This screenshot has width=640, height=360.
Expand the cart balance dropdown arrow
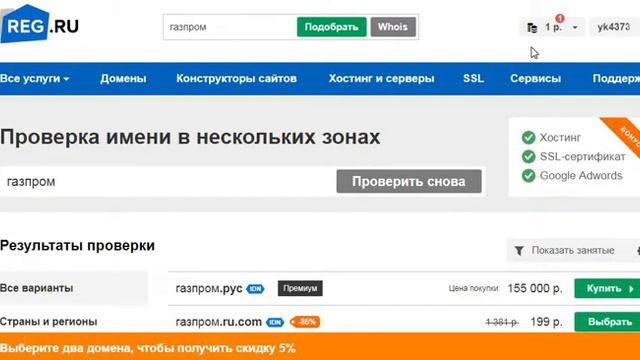click(x=575, y=28)
